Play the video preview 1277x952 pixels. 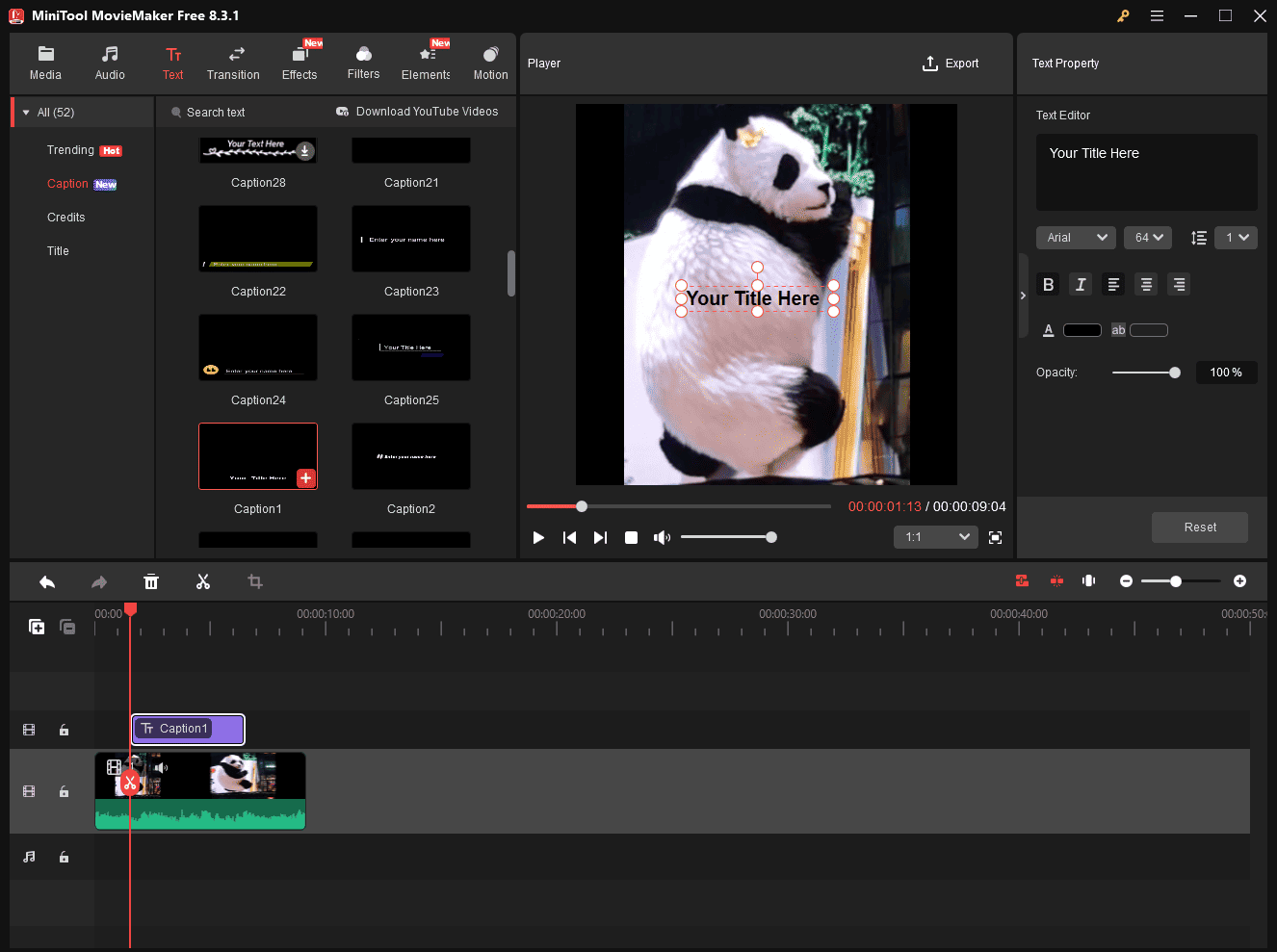point(538,537)
